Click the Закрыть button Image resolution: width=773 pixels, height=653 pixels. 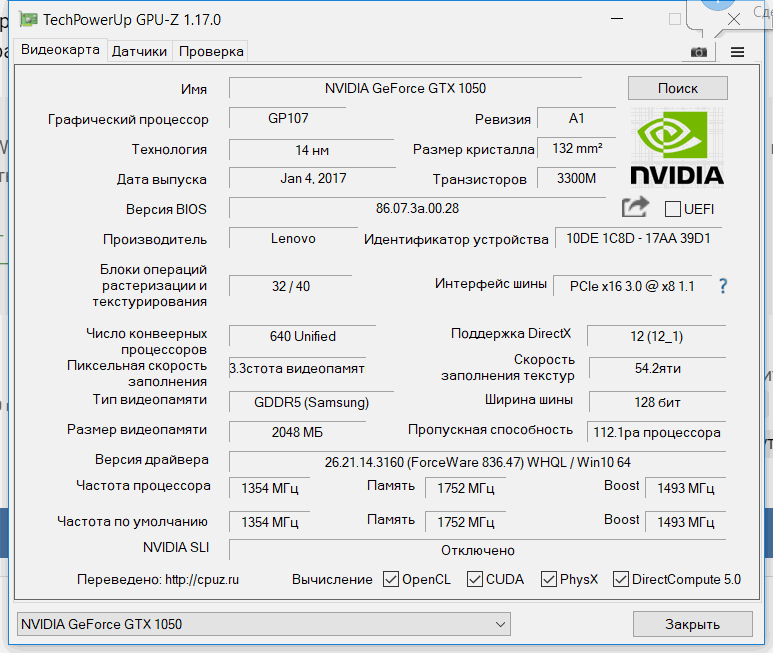[693, 624]
